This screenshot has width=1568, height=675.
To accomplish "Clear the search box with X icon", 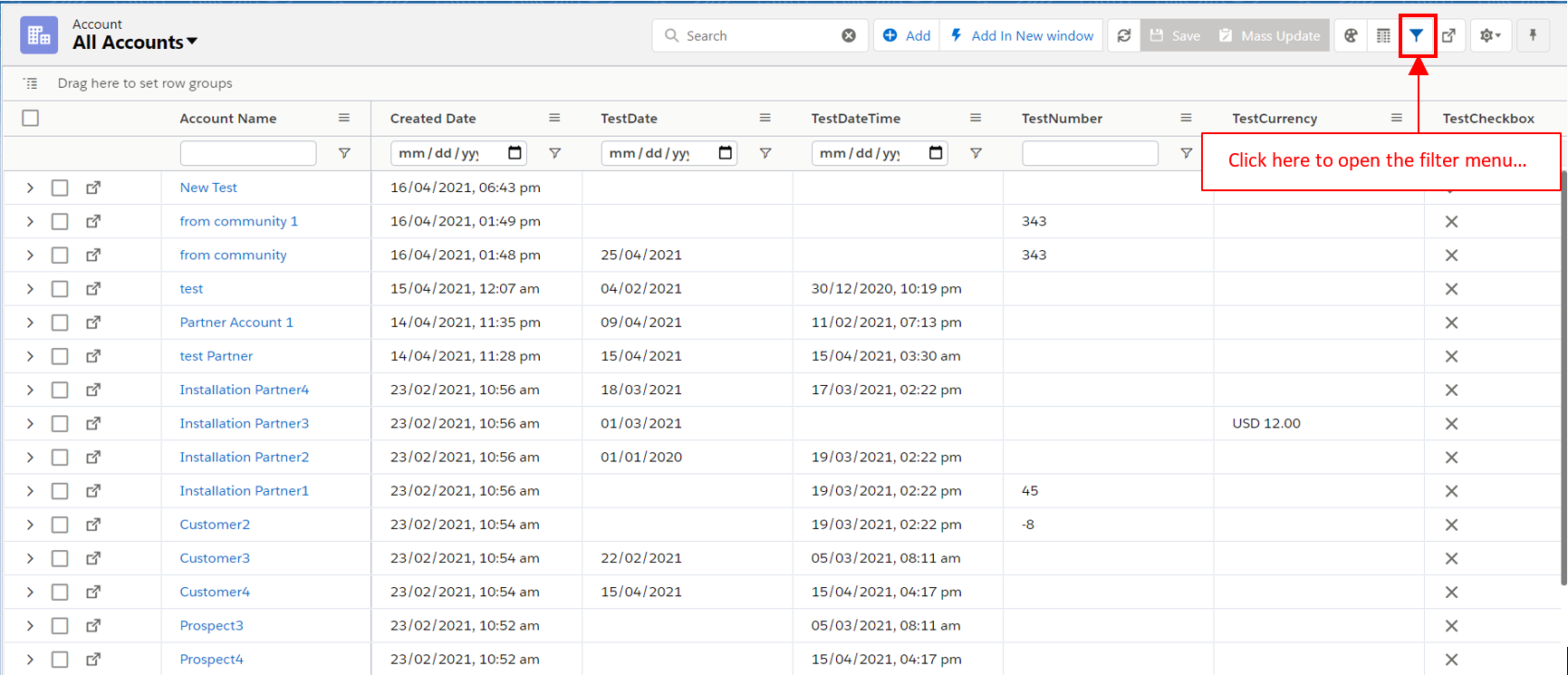I will 849,36.
